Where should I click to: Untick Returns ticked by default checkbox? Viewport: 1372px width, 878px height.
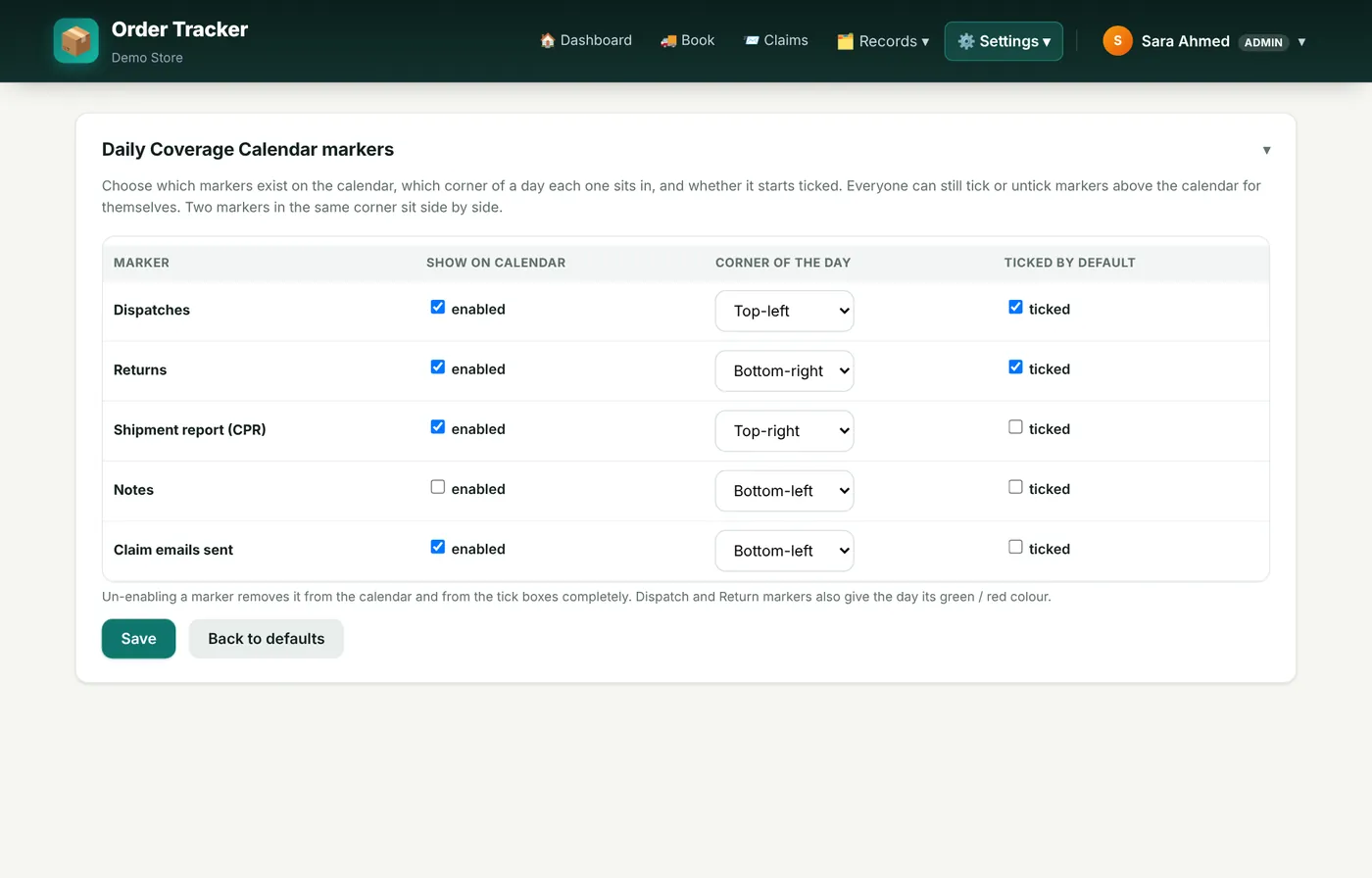pyautogui.click(x=1015, y=367)
